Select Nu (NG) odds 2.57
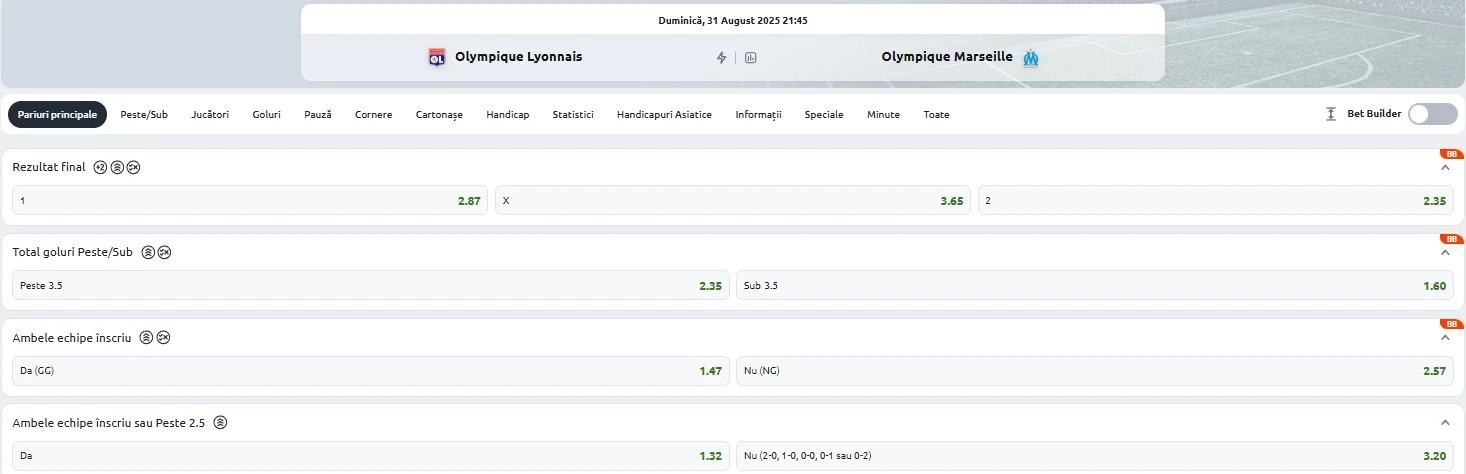The height and width of the screenshot is (474, 1466). coord(1095,370)
